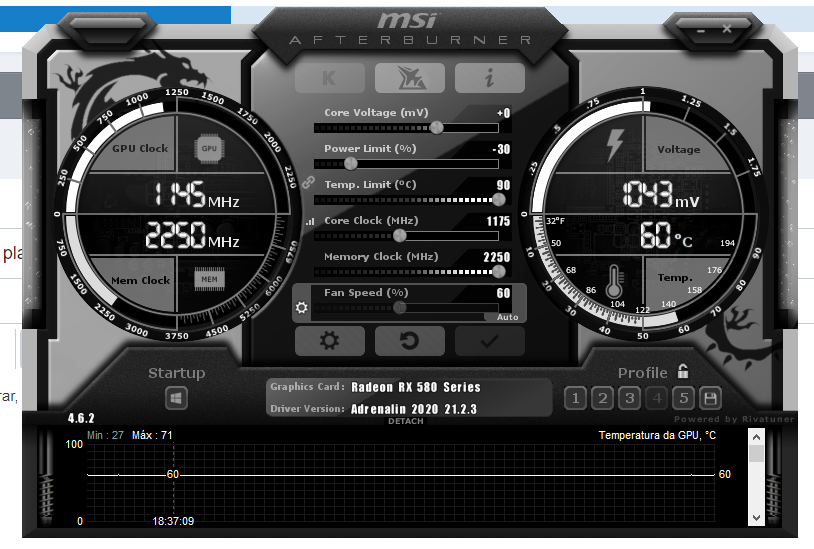Image resolution: width=814 pixels, height=549 pixels.
Task: Apply settings with the checkmark button
Action: (490, 341)
